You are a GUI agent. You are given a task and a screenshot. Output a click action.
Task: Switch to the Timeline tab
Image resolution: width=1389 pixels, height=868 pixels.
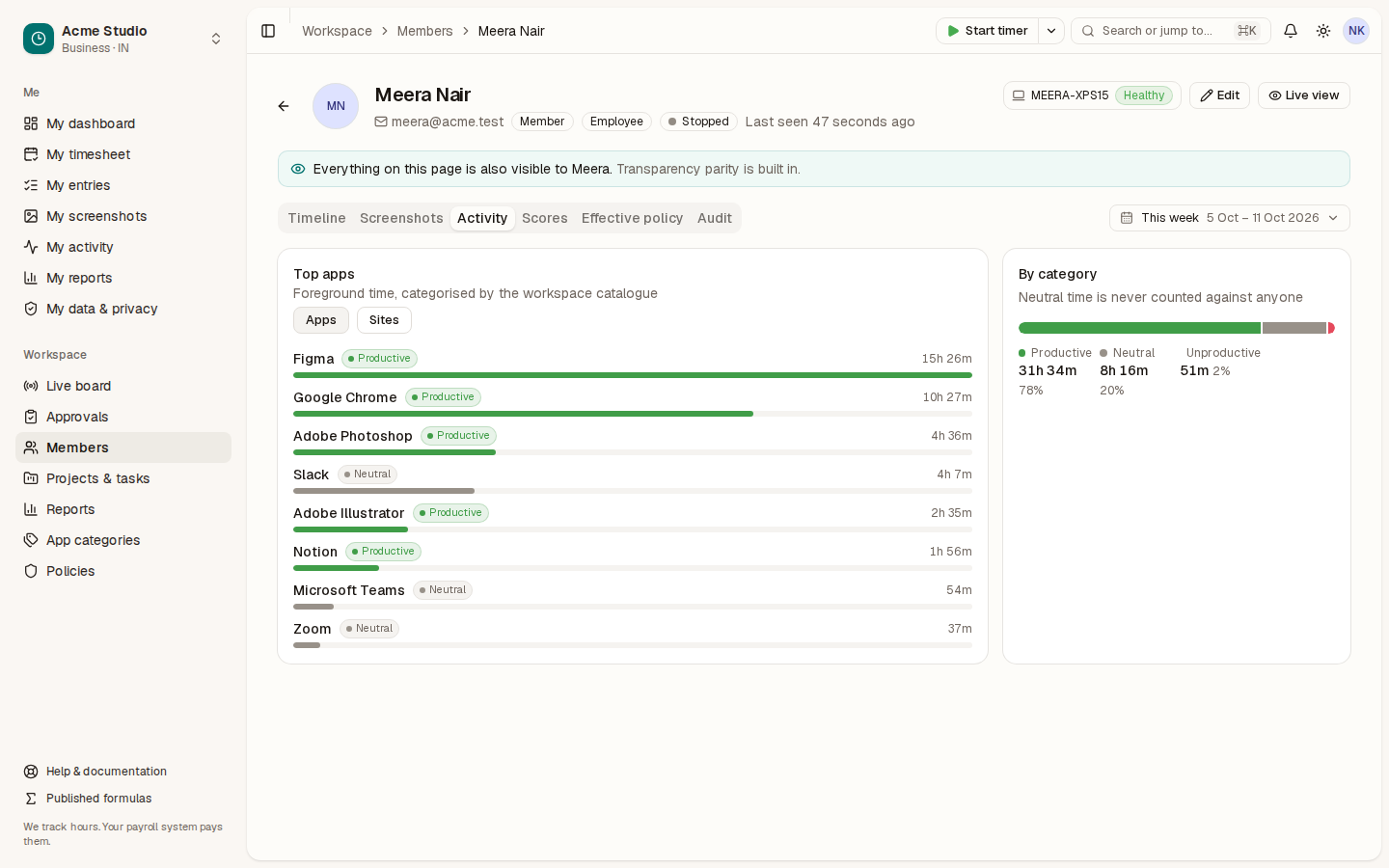pos(316,218)
